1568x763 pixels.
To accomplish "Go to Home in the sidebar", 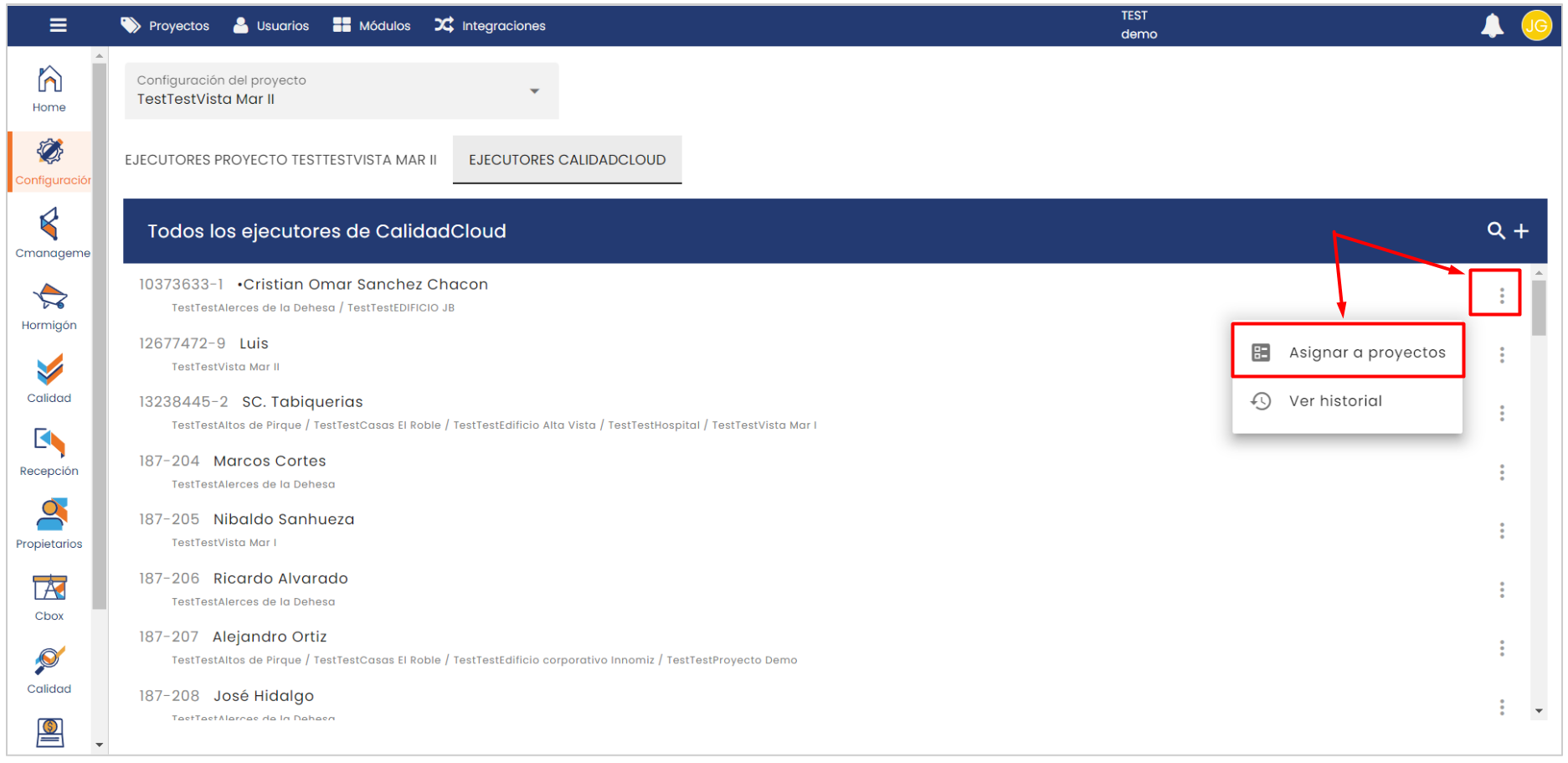I will point(49,89).
